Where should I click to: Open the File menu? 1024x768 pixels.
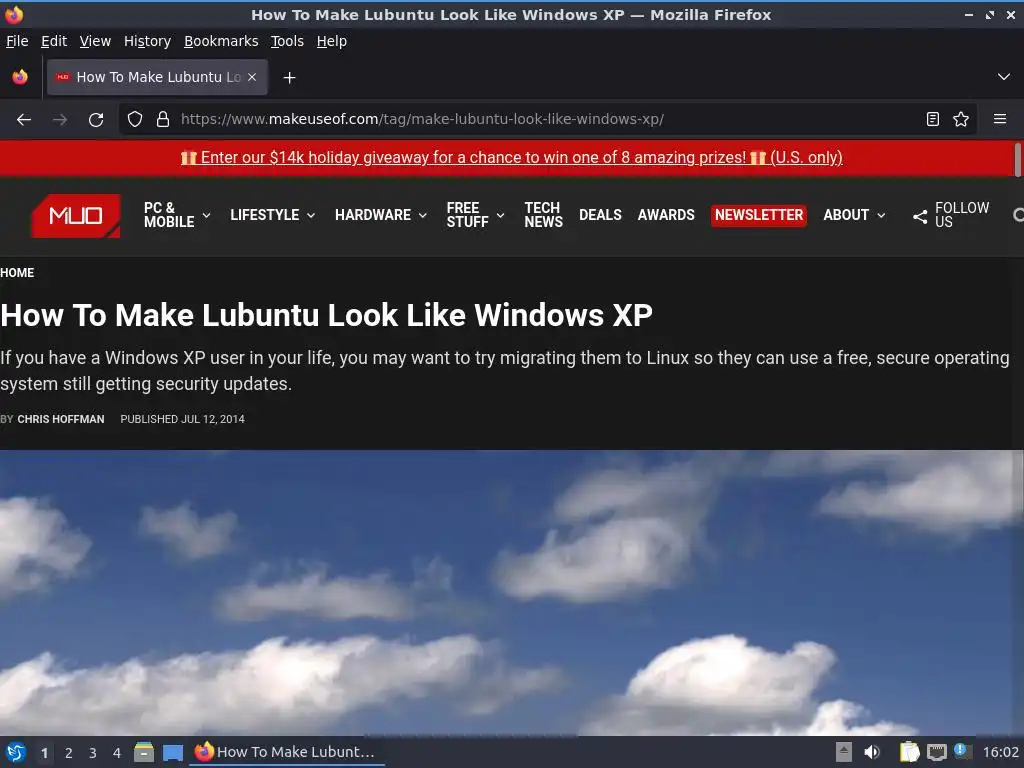click(x=17, y=41)
